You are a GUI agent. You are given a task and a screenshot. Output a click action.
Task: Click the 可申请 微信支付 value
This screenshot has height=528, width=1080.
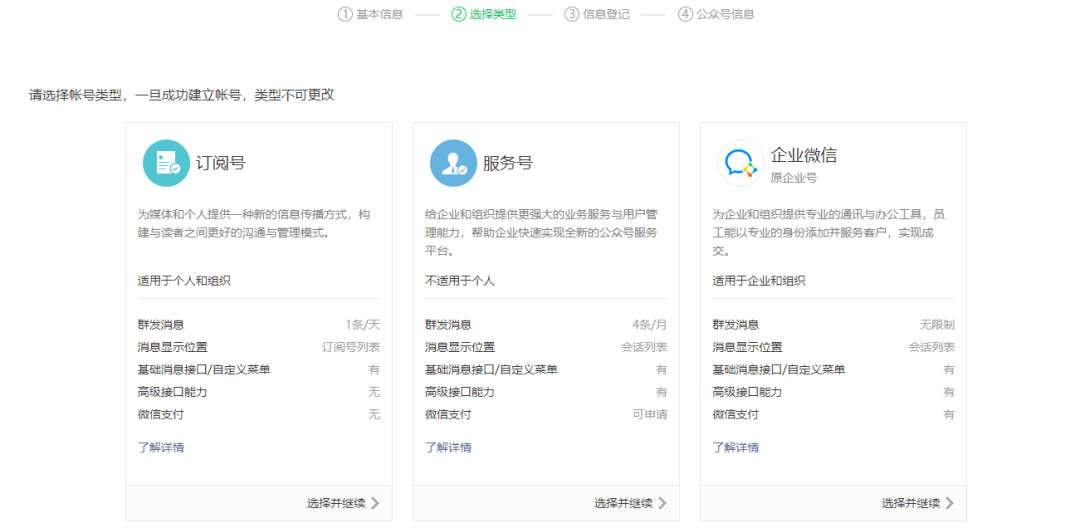pos(650,414)
